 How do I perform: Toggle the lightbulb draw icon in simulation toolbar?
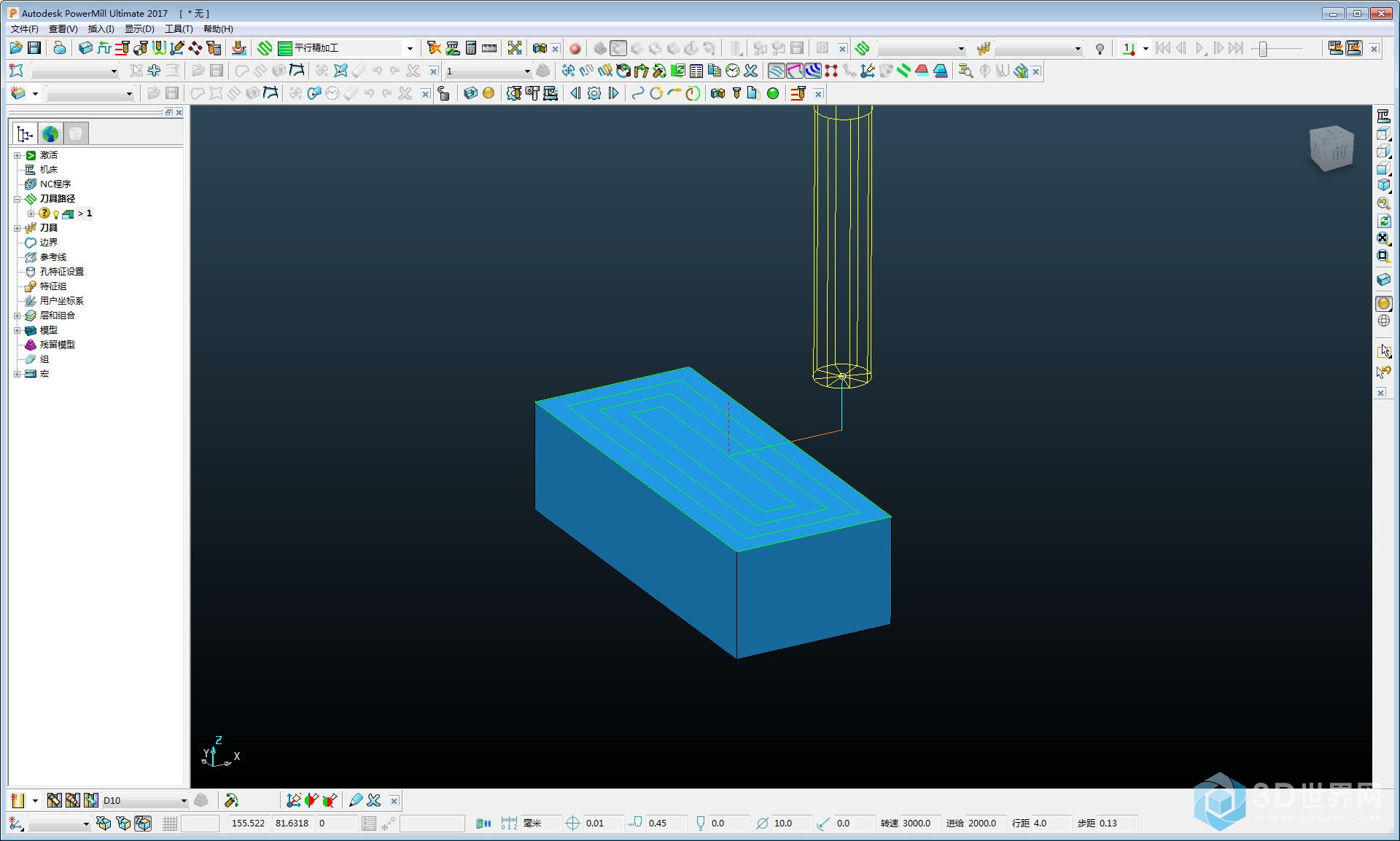point(1100,49)
